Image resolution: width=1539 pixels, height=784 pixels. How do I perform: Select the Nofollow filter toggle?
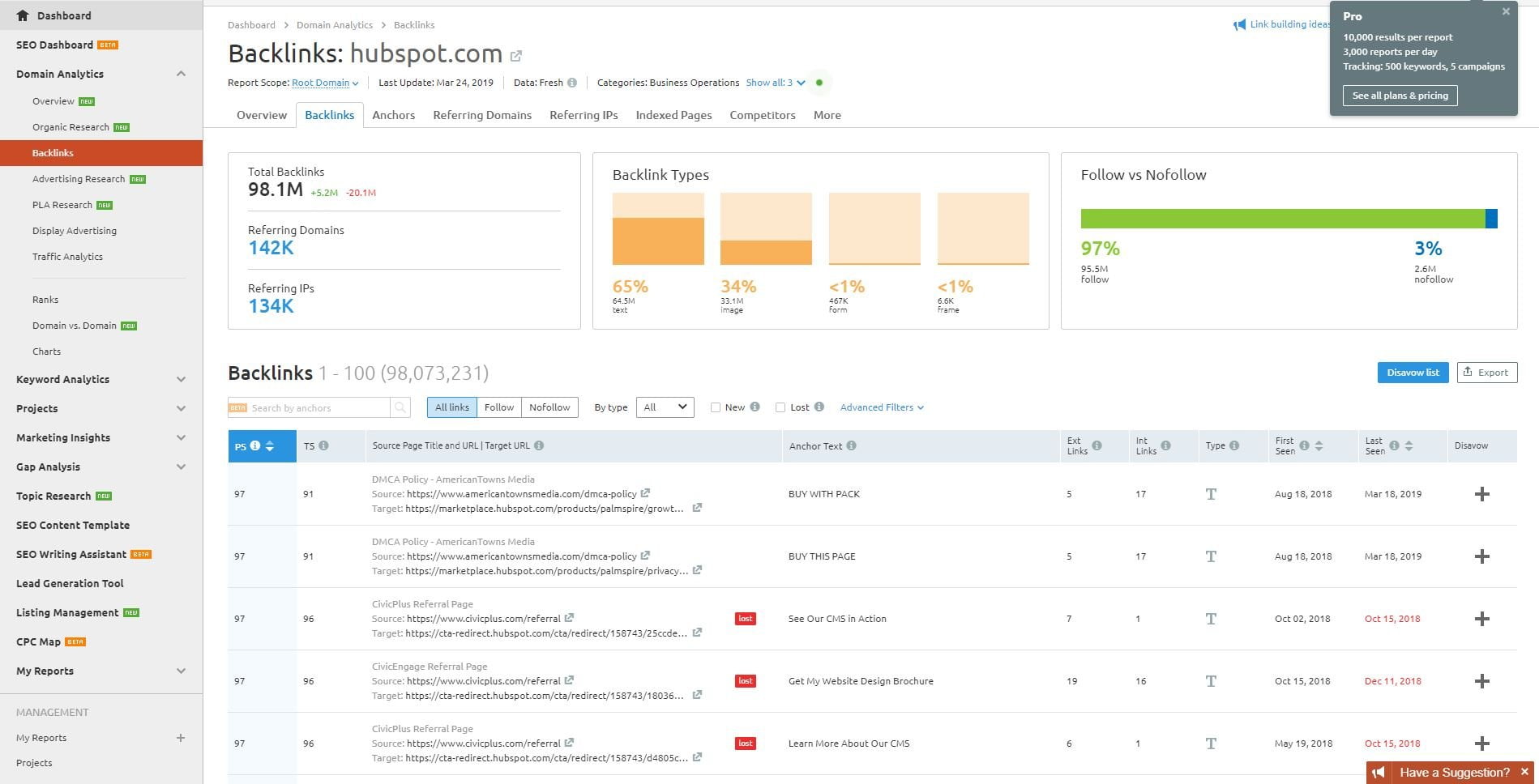click(x=549, y=407)
